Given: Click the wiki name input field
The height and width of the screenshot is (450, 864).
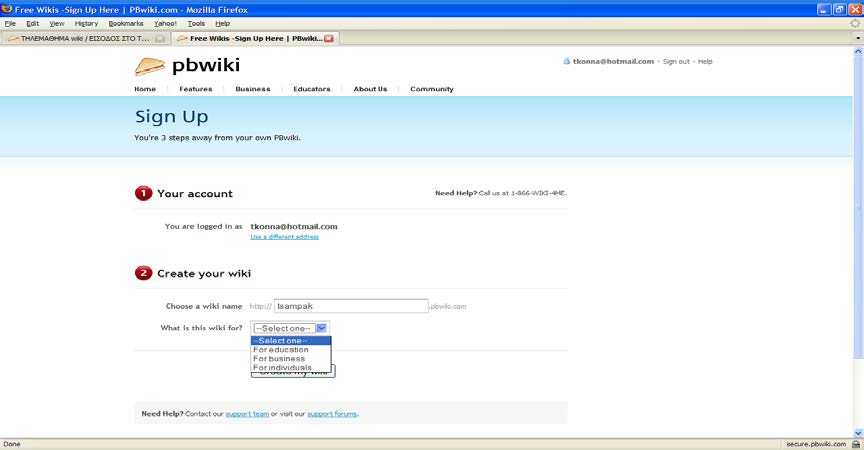Looking at the screenshot, I should [351, 306].
